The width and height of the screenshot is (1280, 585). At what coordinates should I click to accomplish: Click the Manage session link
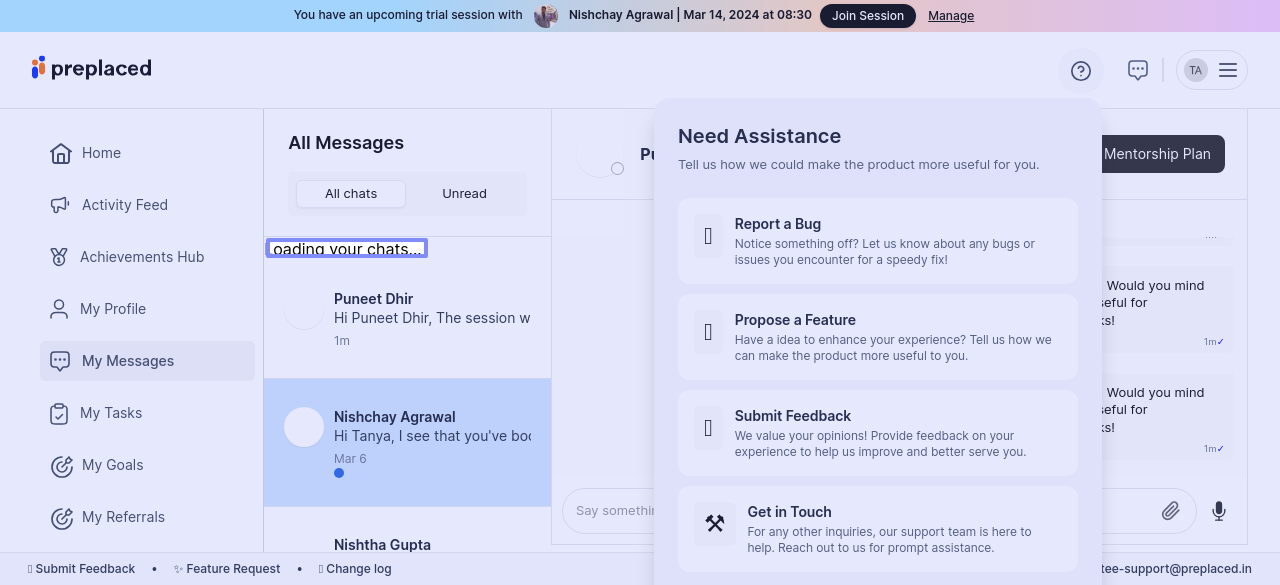(x=950, y=16)
